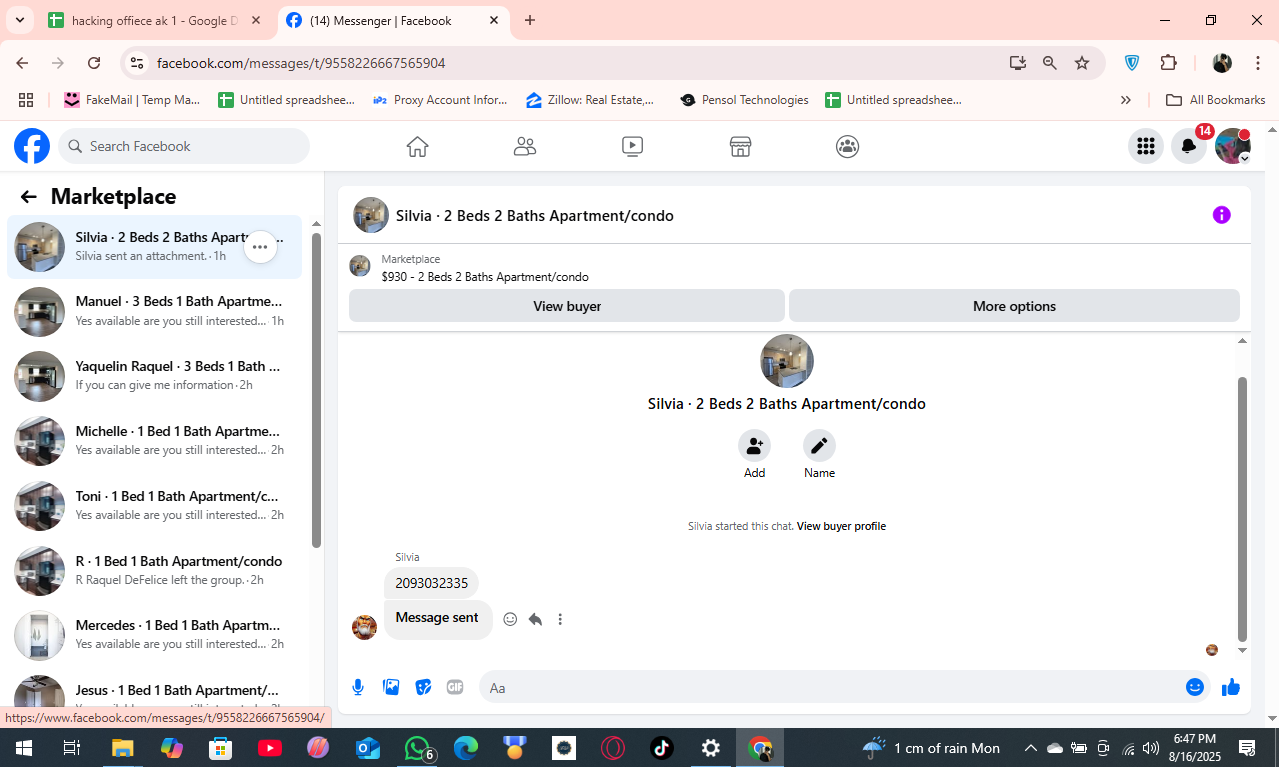Click Silvia's large chat profile thumbnail

tap(787, 361)
